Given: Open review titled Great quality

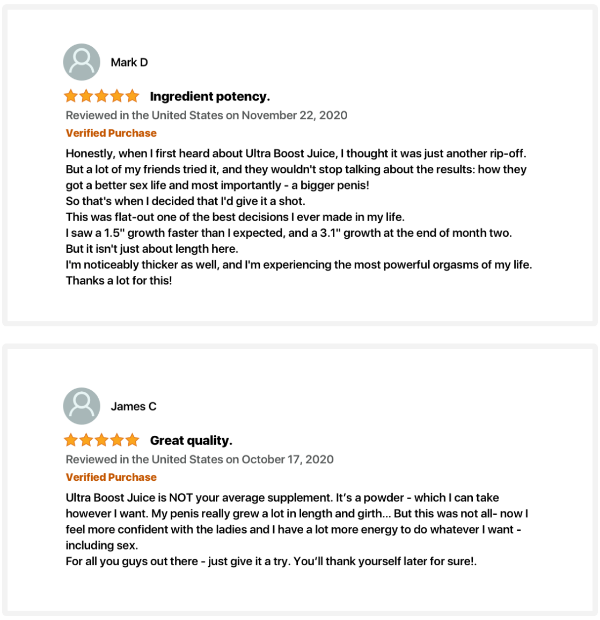Looking at the screenshot, I should pos(191,440).
